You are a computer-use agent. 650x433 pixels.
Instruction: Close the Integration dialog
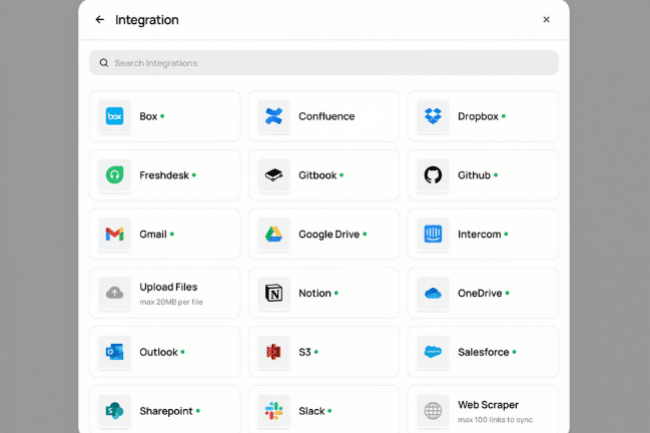coord(546,19)
